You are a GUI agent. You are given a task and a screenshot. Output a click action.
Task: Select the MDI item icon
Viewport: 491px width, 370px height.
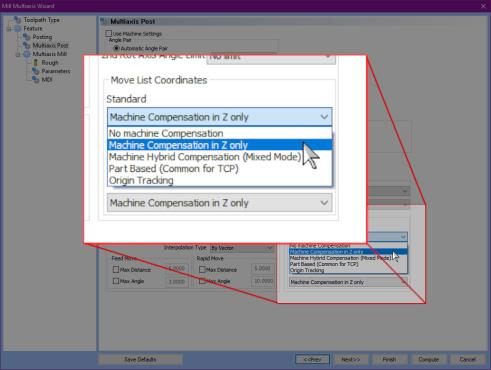pyautogui.click(x=36, y=80)
